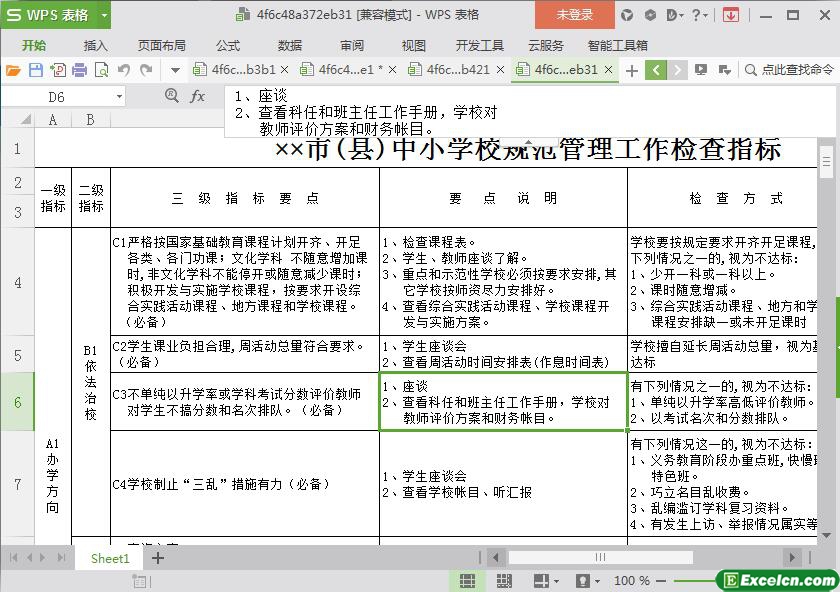Image resolution: width=840 pixels, height=592 pixels.
Task: Click the zoom out minus on zoom slider
Action: (x=662, y=581)
